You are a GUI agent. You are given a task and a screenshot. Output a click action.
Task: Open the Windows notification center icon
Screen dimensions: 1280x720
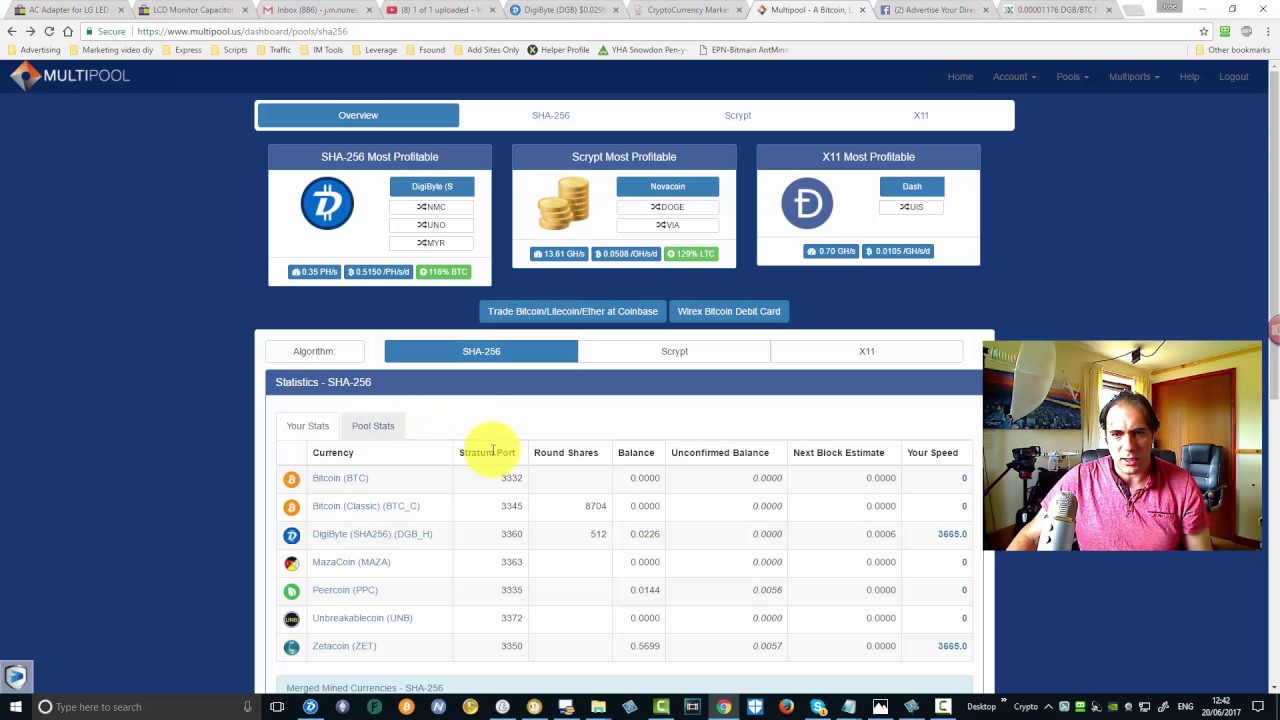(x=1258, y=707)
